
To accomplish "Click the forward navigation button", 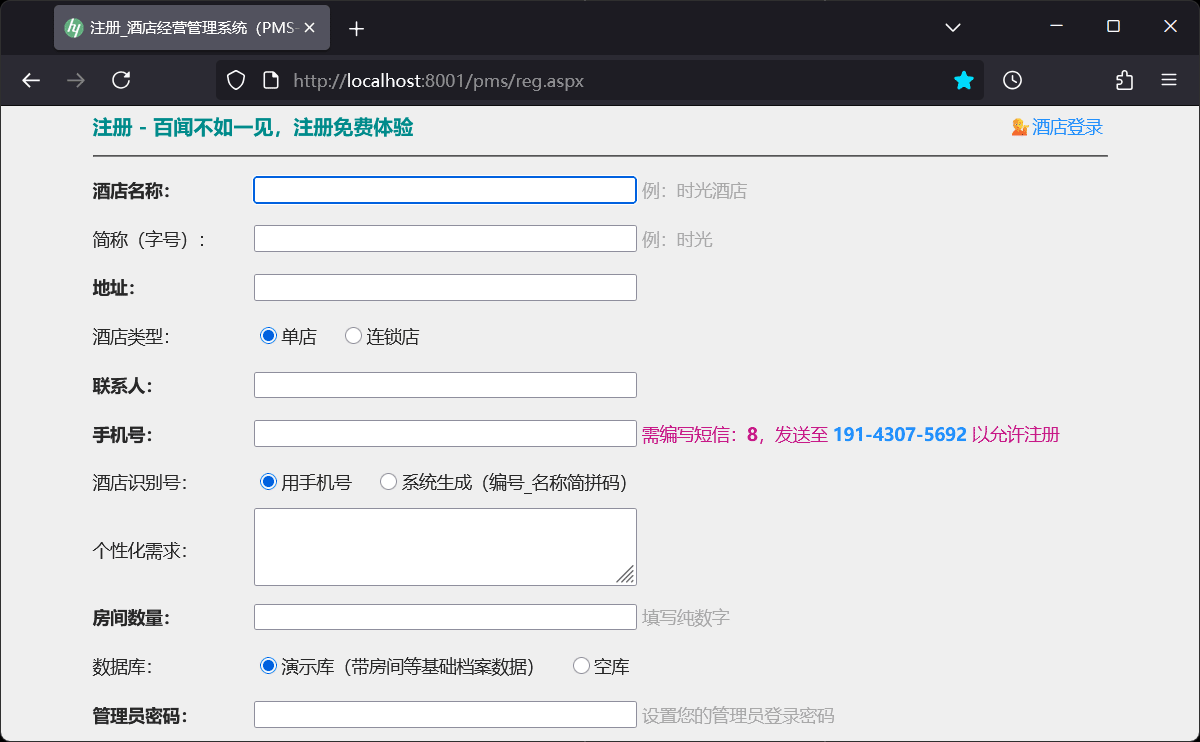I will pos(76,80).
